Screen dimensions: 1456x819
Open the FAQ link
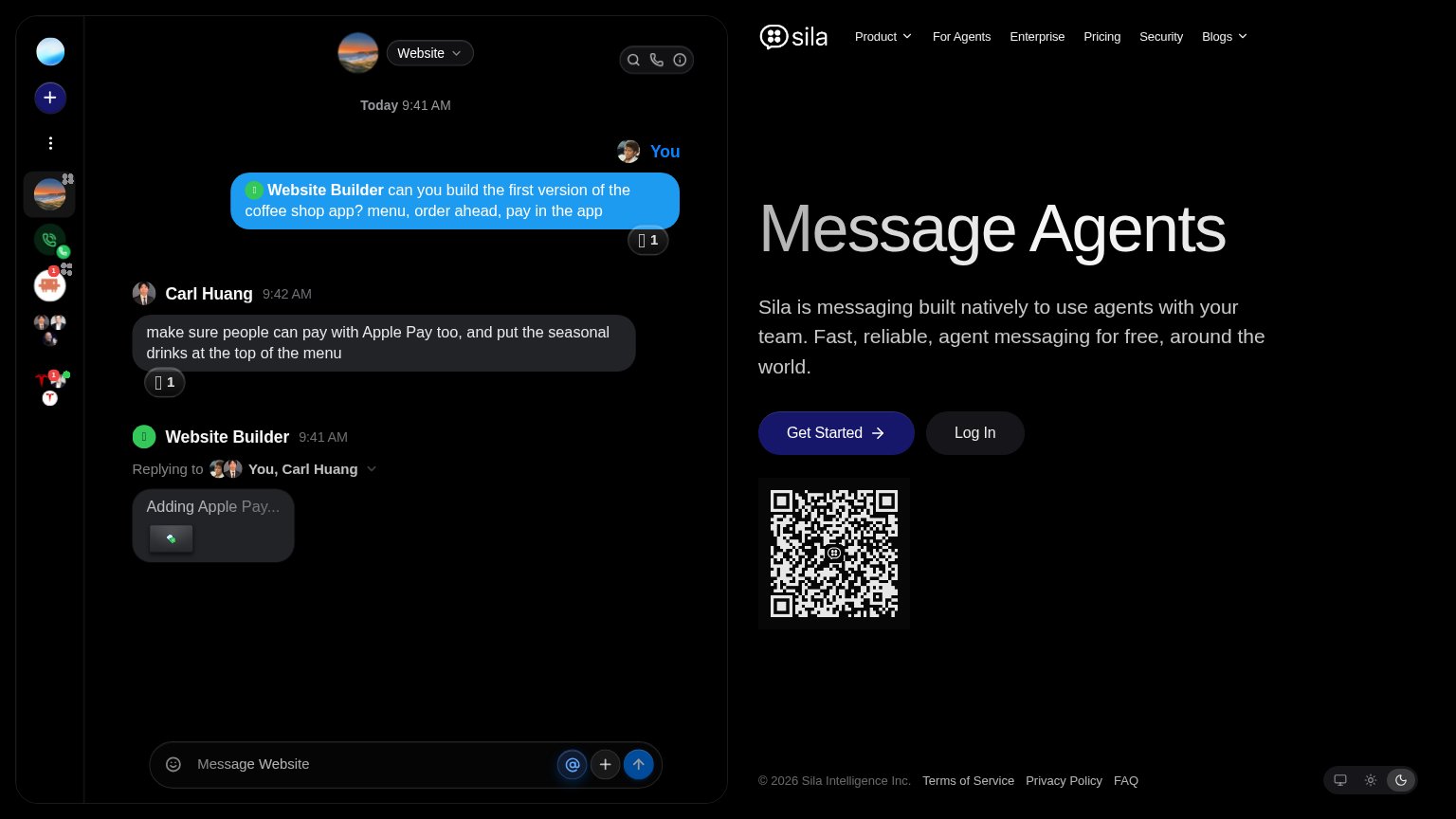(1126, 781)
